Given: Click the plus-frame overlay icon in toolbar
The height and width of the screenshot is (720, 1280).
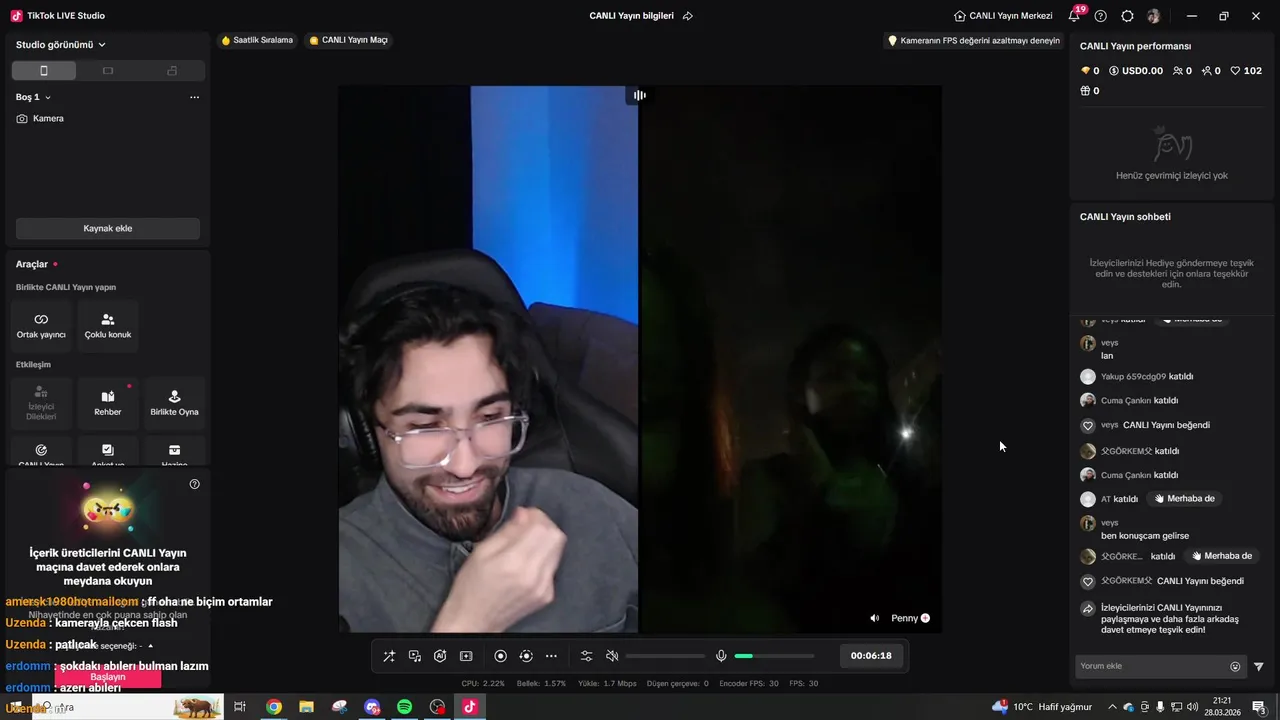Looking at the screenshot, I should 466,656.
